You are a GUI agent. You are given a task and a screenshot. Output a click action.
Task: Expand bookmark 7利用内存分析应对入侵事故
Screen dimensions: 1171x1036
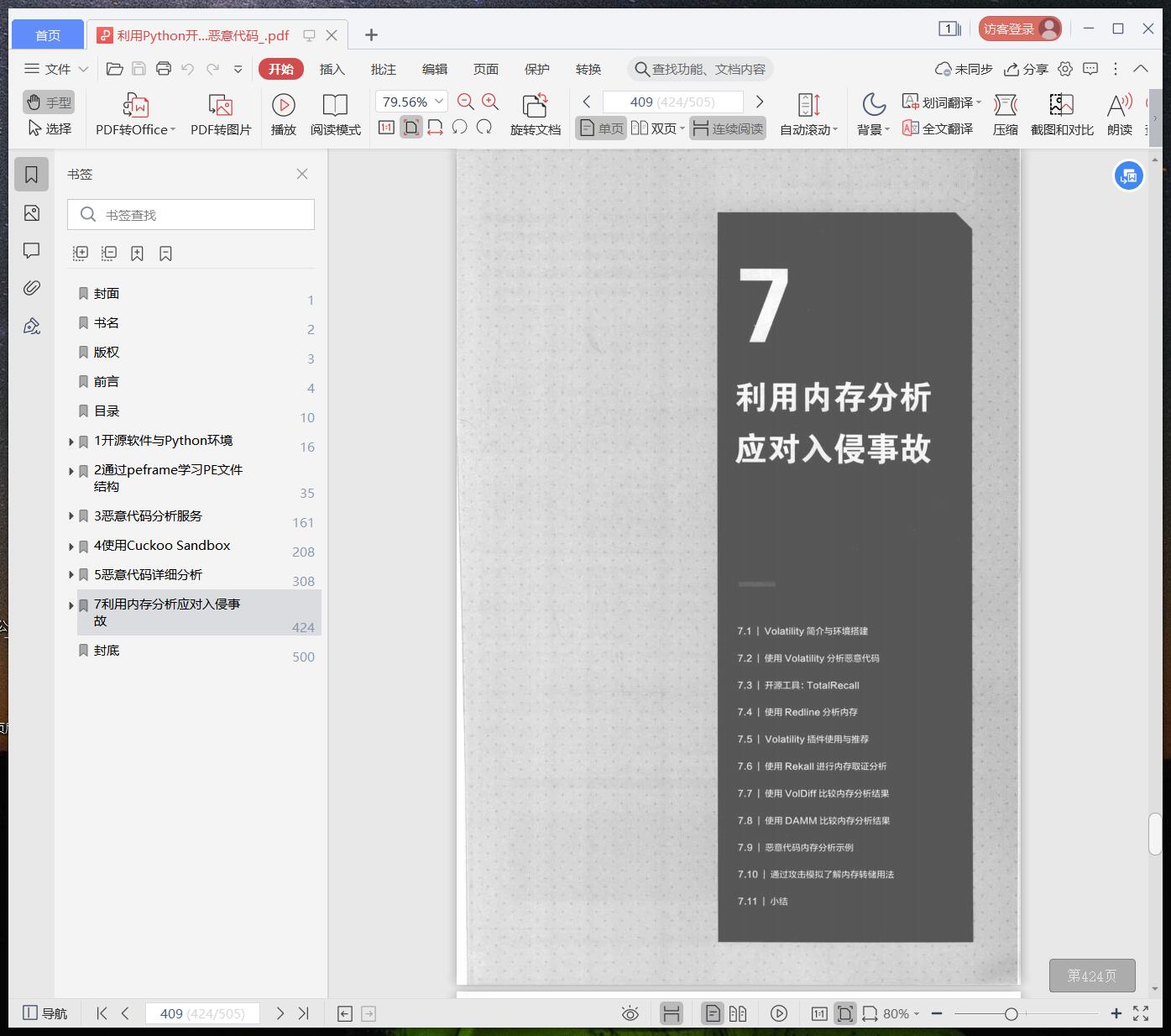pos(71,605)
